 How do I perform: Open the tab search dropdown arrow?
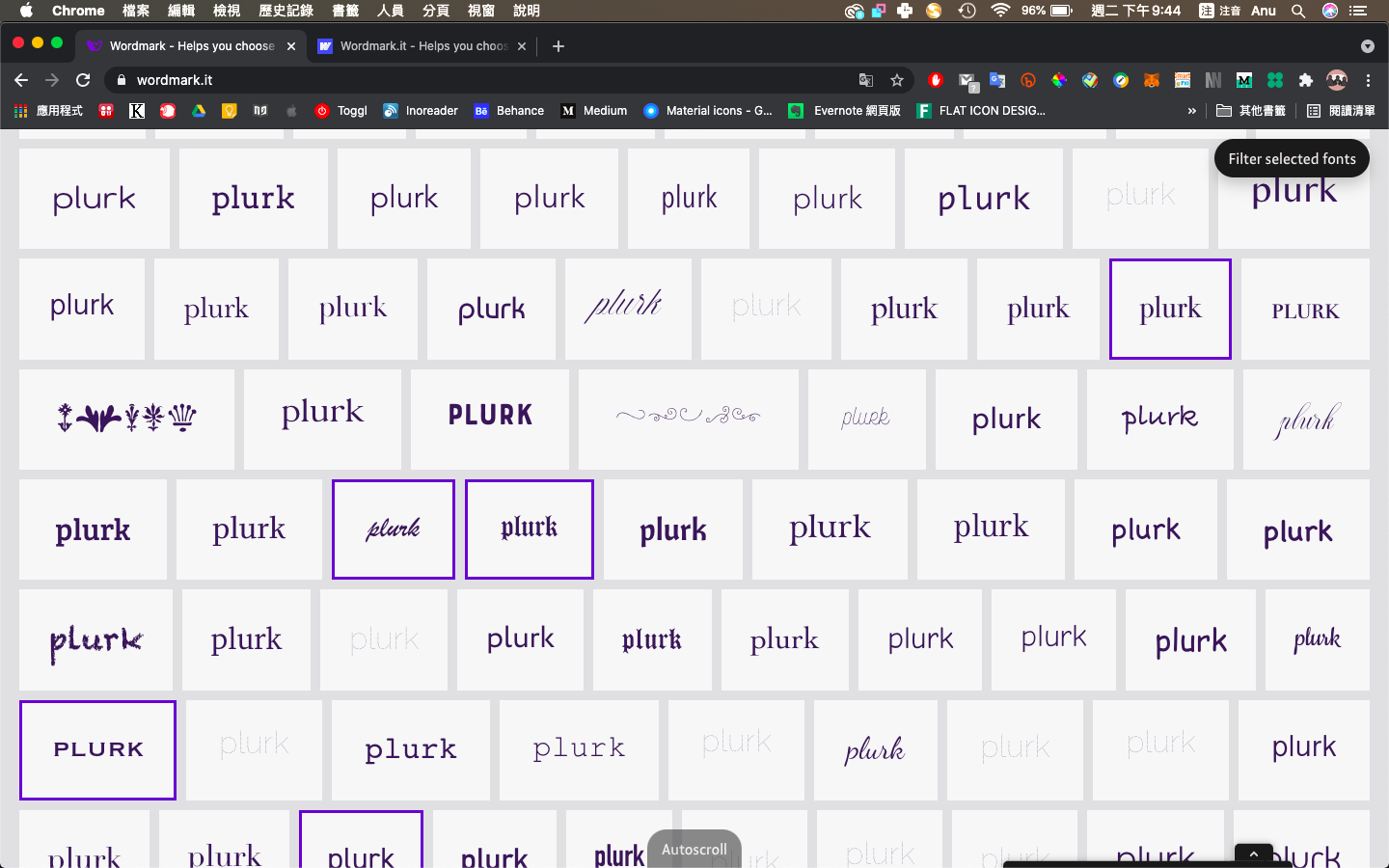pyautogui.click(x=1367, y=46)
